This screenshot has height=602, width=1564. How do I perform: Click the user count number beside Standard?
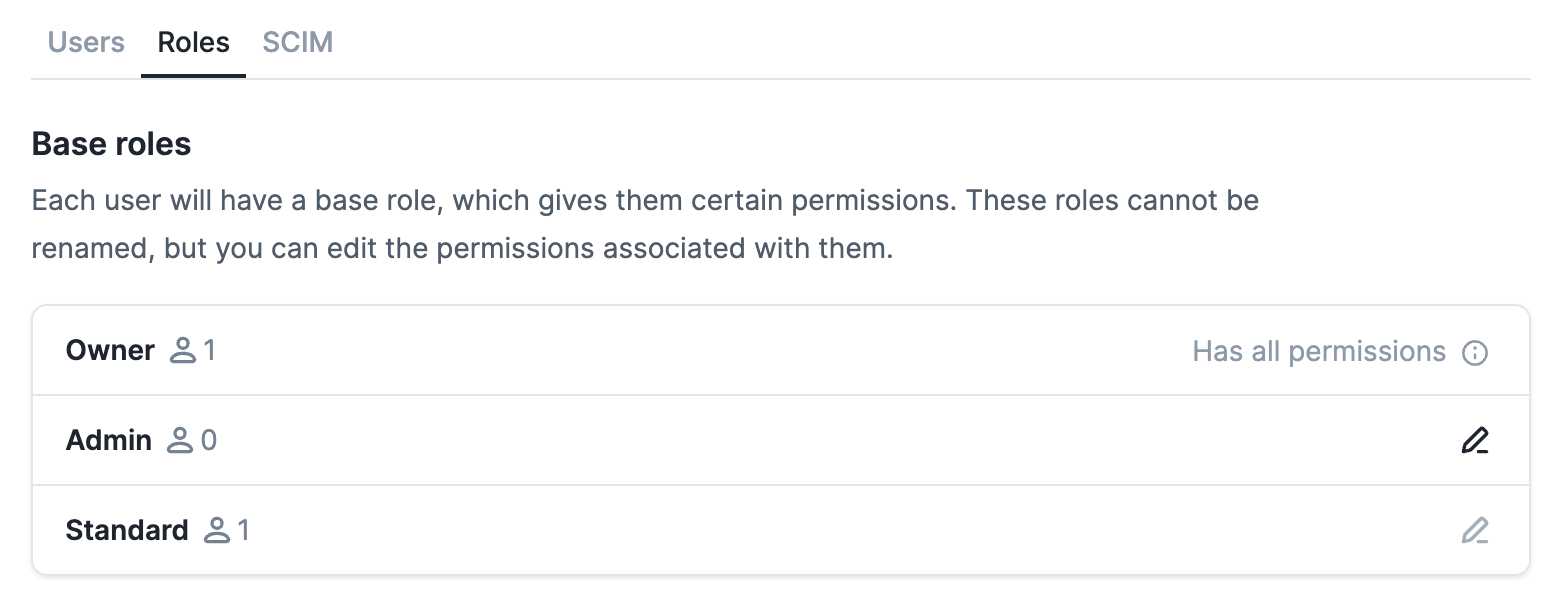(243, 530)
